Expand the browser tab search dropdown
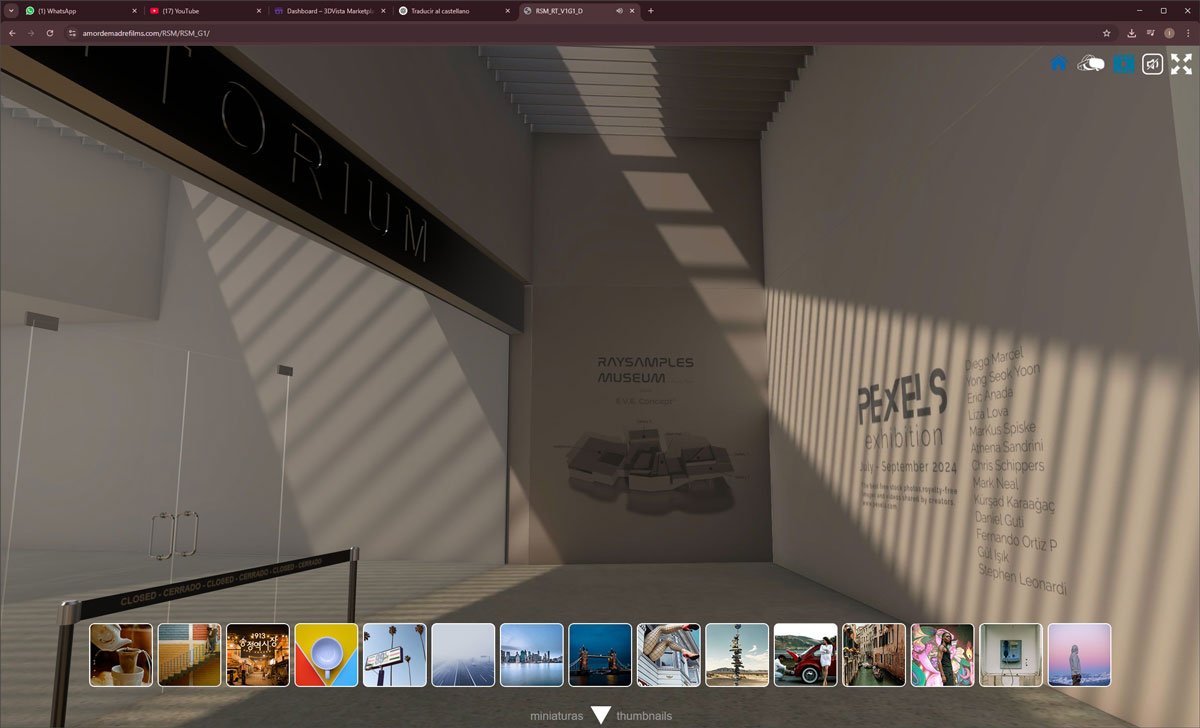This screenshot has width=1200, height=728. (11, 11)
